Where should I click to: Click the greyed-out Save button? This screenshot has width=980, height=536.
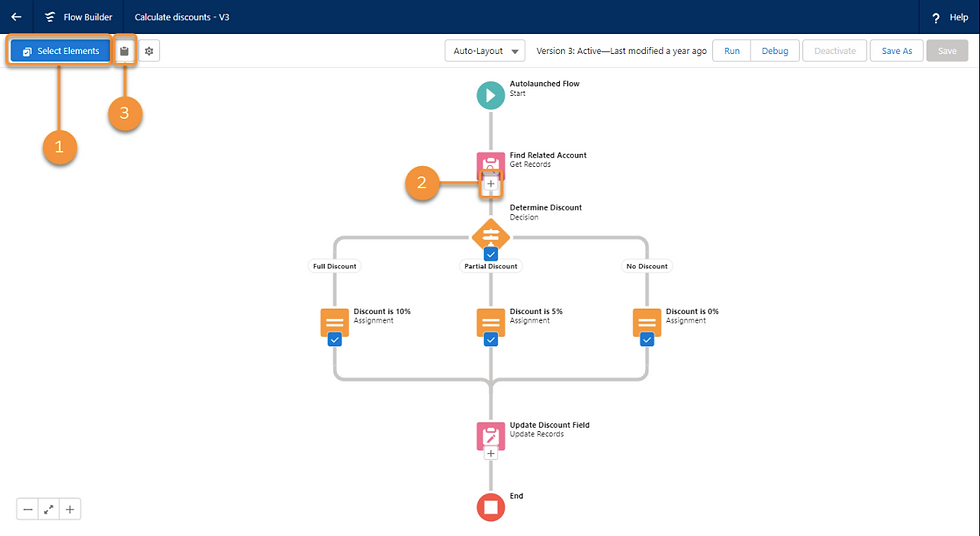pos(947,51)
